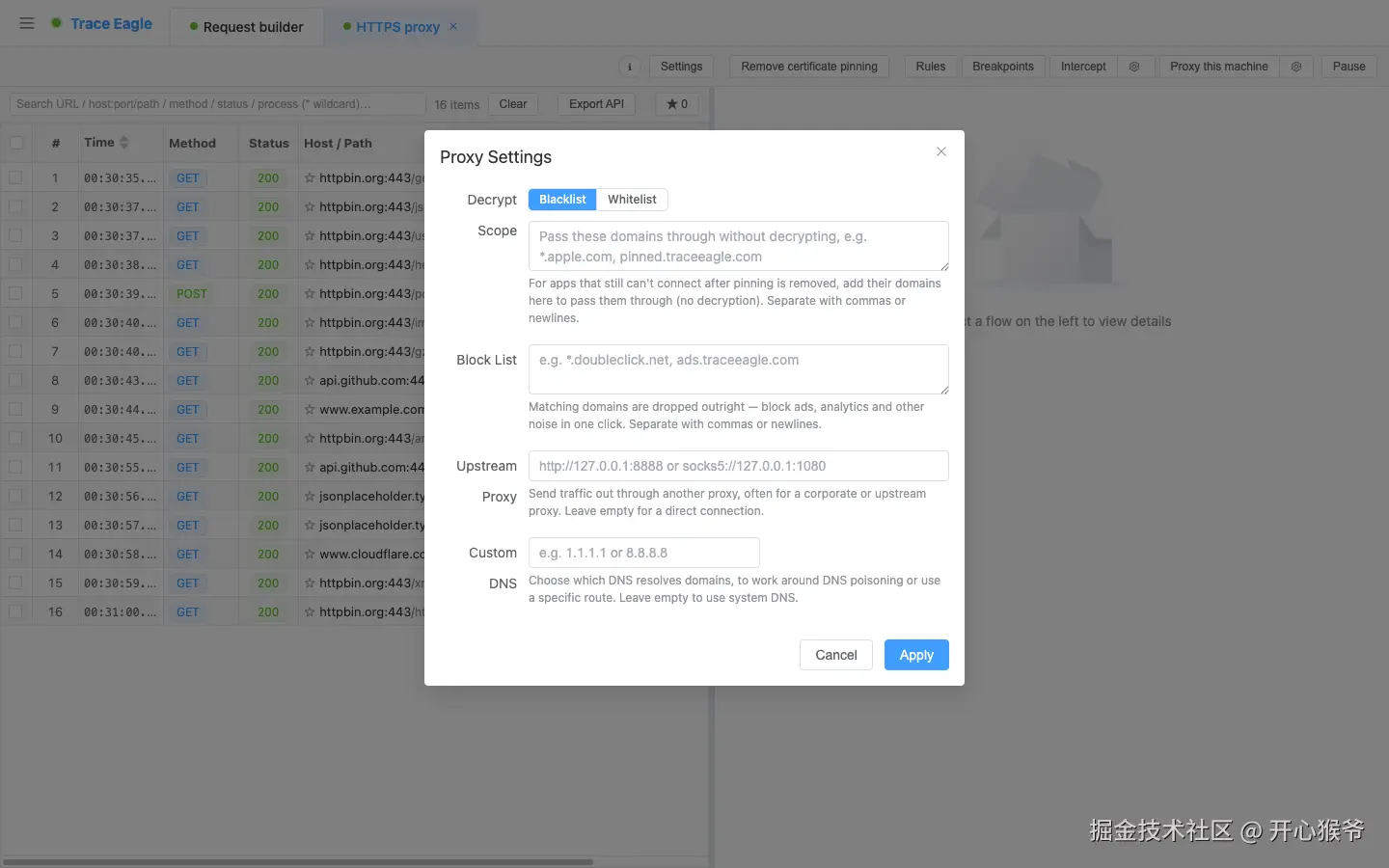Select Blacklist decrypt mode
Viewport: 1389px width, 868px height.
pyautogui.click(x=562, y=200)
